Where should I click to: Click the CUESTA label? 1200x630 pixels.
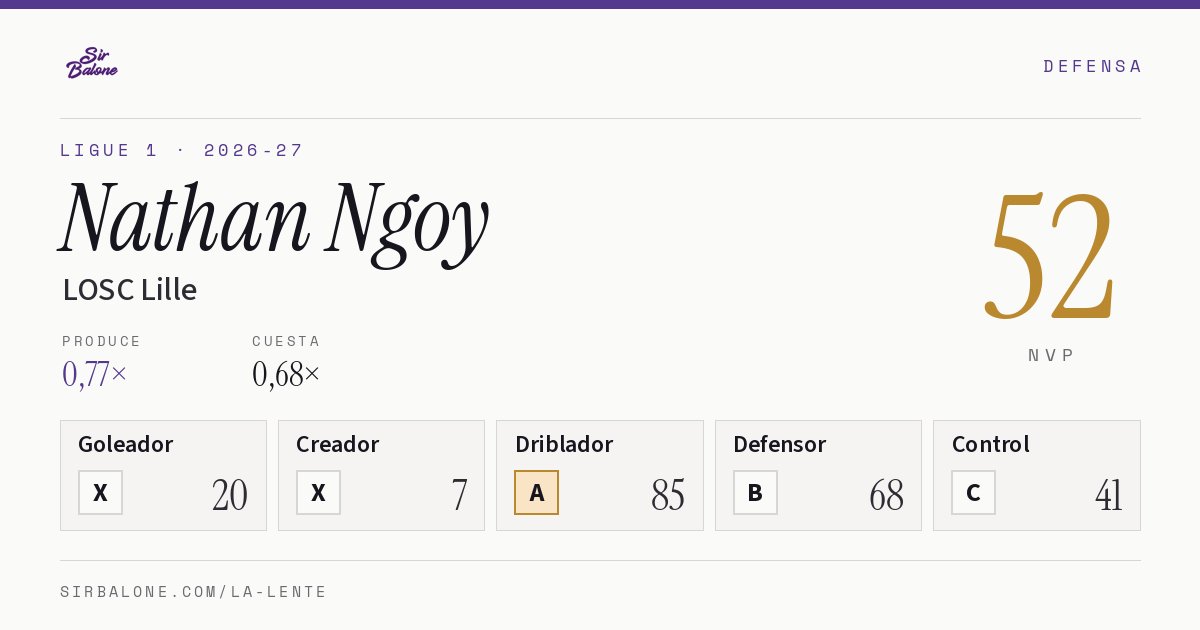coord(286,341)
